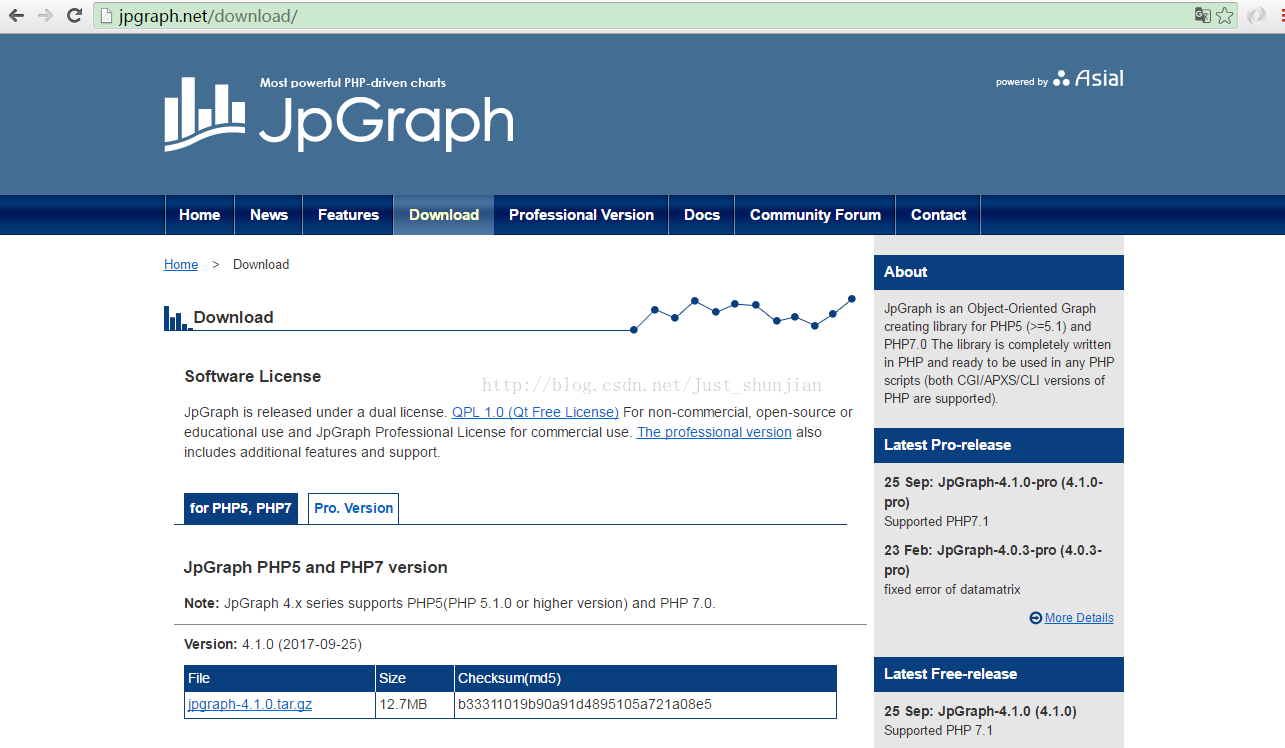Click the More Details link

click(x=1079, y=618)
